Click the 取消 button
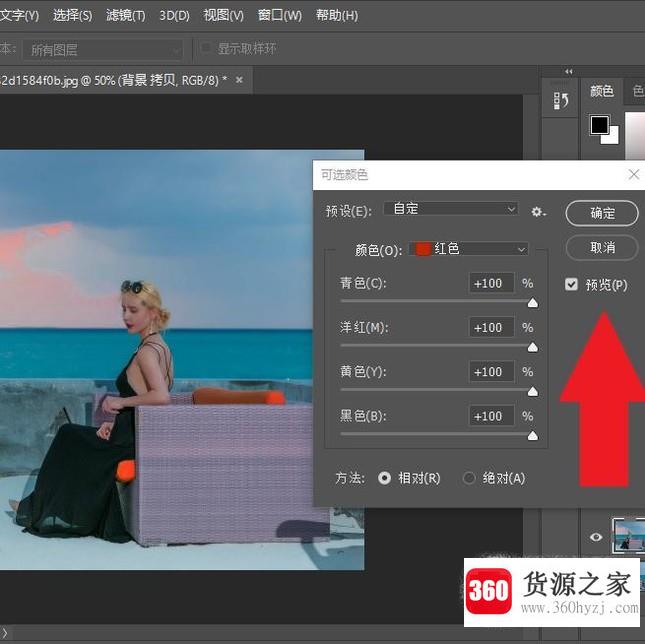 click(602, 248)
